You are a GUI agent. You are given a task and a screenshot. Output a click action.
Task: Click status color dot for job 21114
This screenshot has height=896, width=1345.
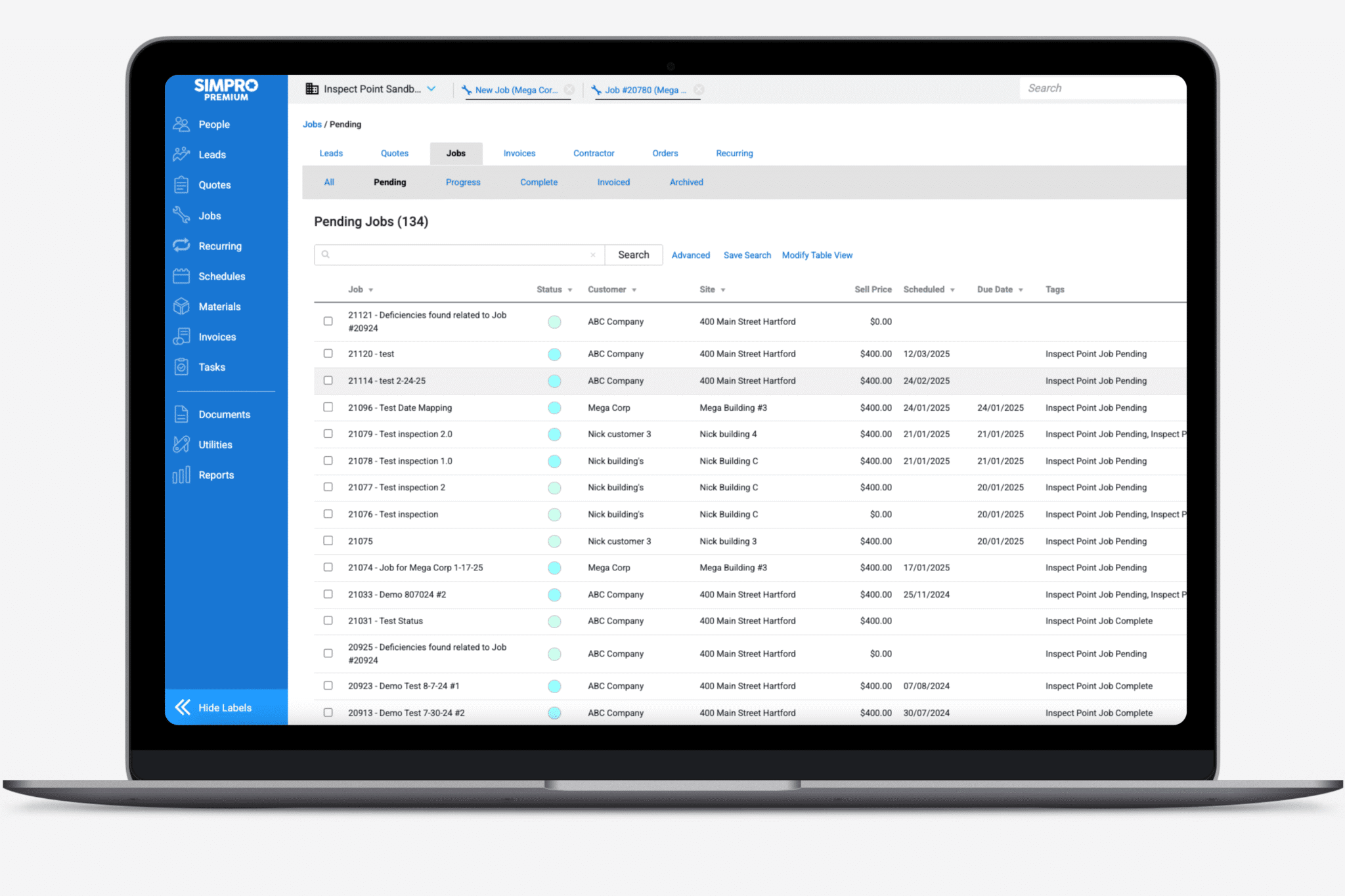pos(554,381)
